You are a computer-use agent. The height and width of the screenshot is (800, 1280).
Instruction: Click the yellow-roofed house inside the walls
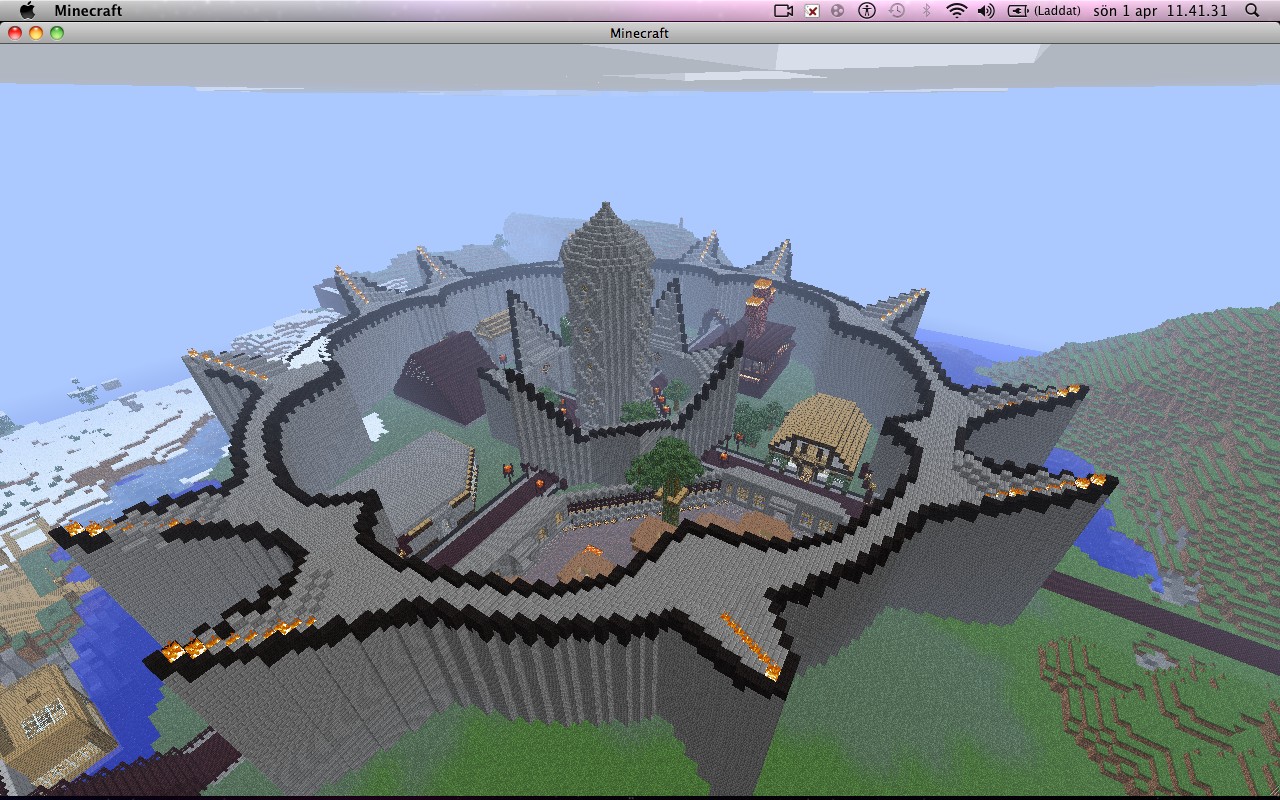[x=820, y=430]
